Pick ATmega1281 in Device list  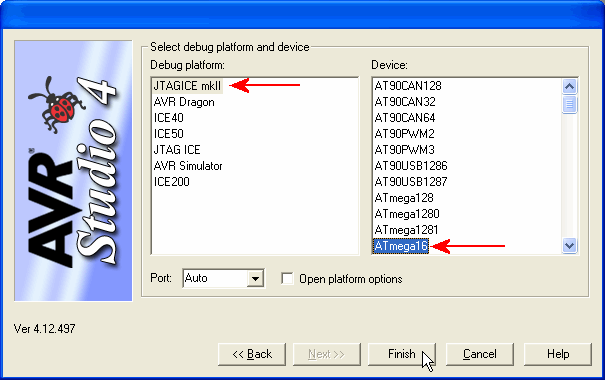(x=406, y=230)
